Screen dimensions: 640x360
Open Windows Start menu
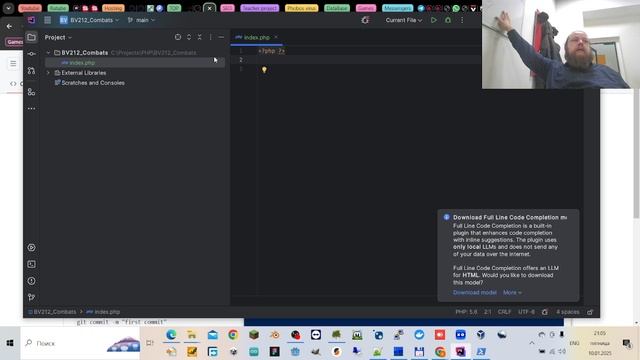(x=10, y=343)
